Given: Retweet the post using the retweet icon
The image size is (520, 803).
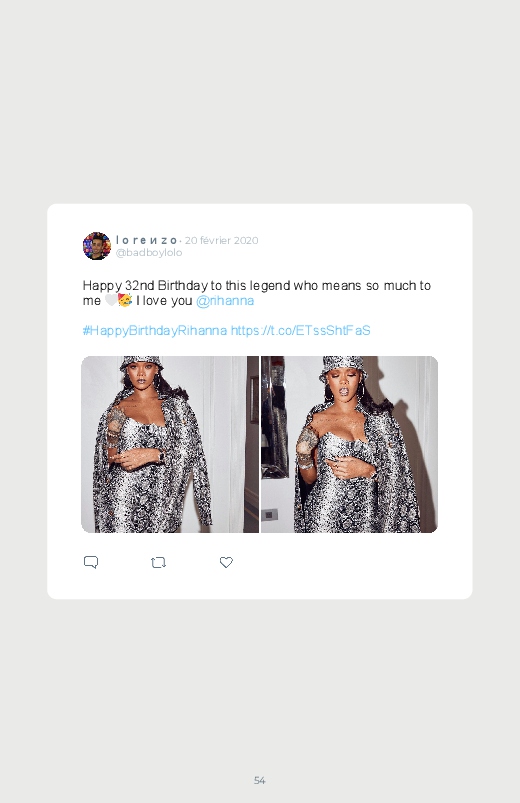Looking at the screenshot, I should tap(158, 563).
